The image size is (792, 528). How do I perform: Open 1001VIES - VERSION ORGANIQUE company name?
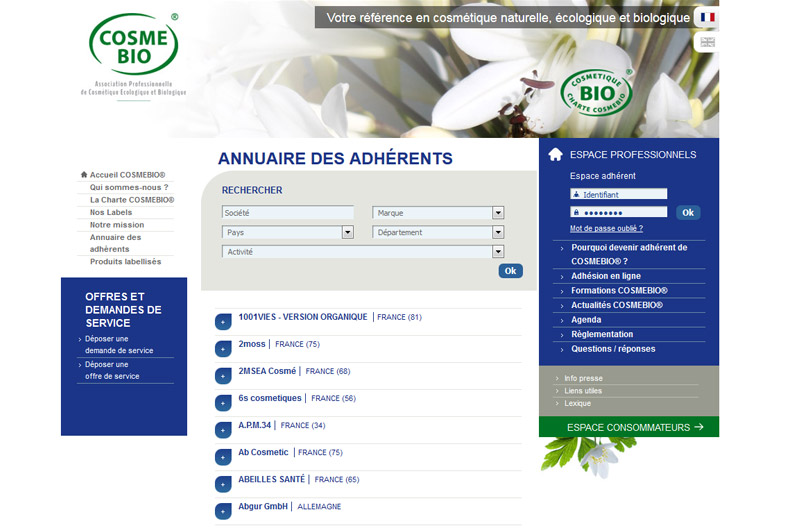point(303,317)
